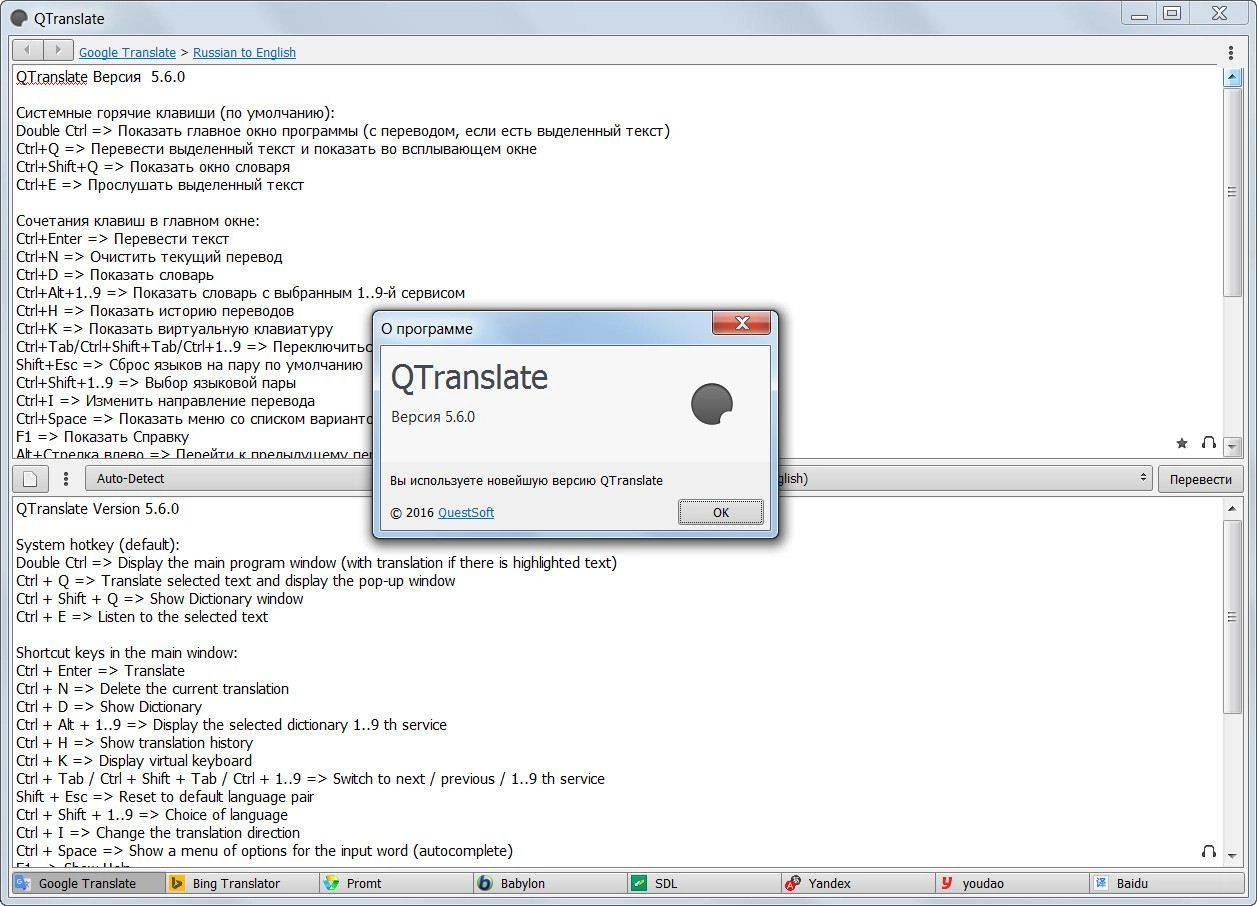Listen to translation via lower headphones icon
The image size is (1257, 906).
pyautogui.click(x=1209, y=852)
